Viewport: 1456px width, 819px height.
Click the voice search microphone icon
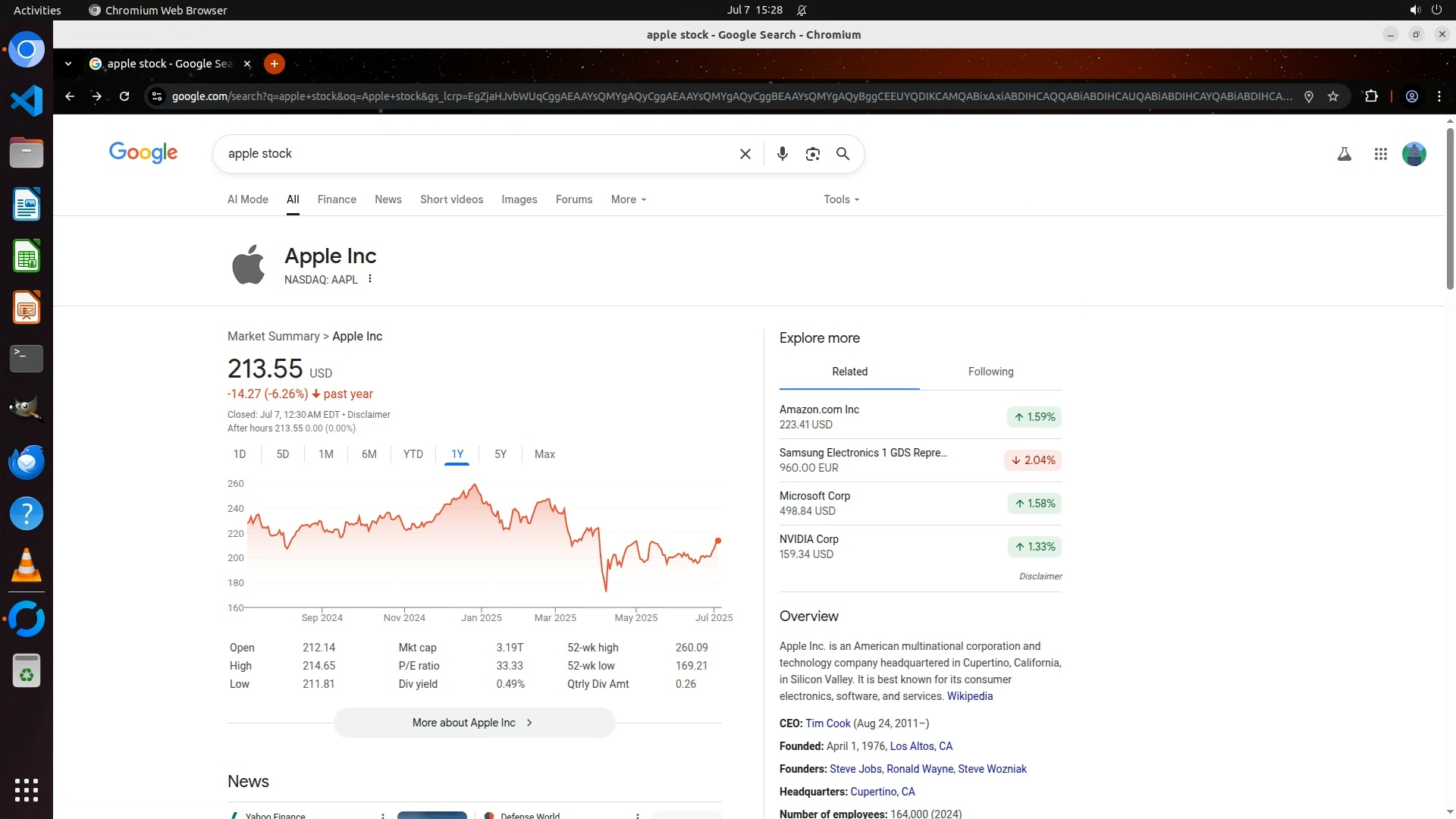coord(782,154)
